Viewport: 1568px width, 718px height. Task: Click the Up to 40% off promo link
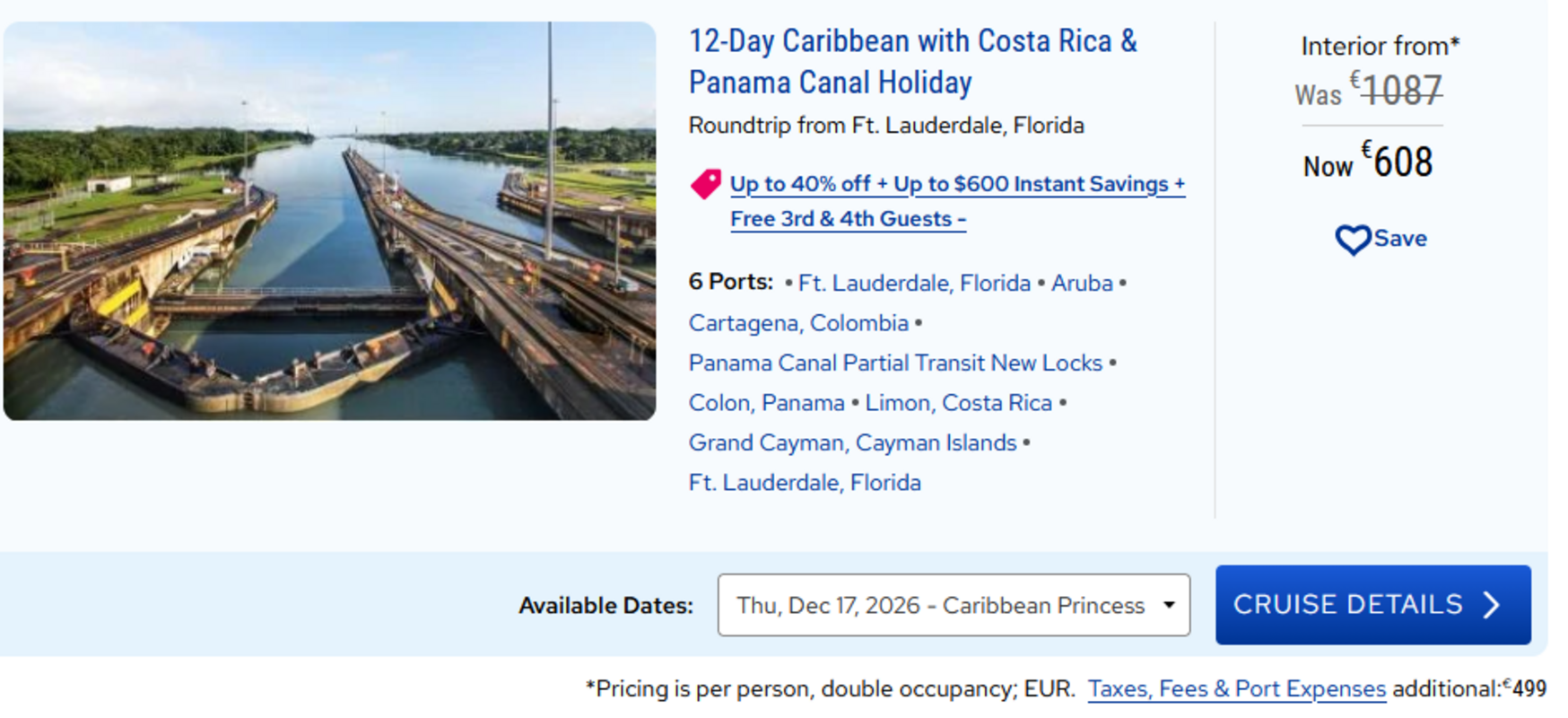(956, 184)
